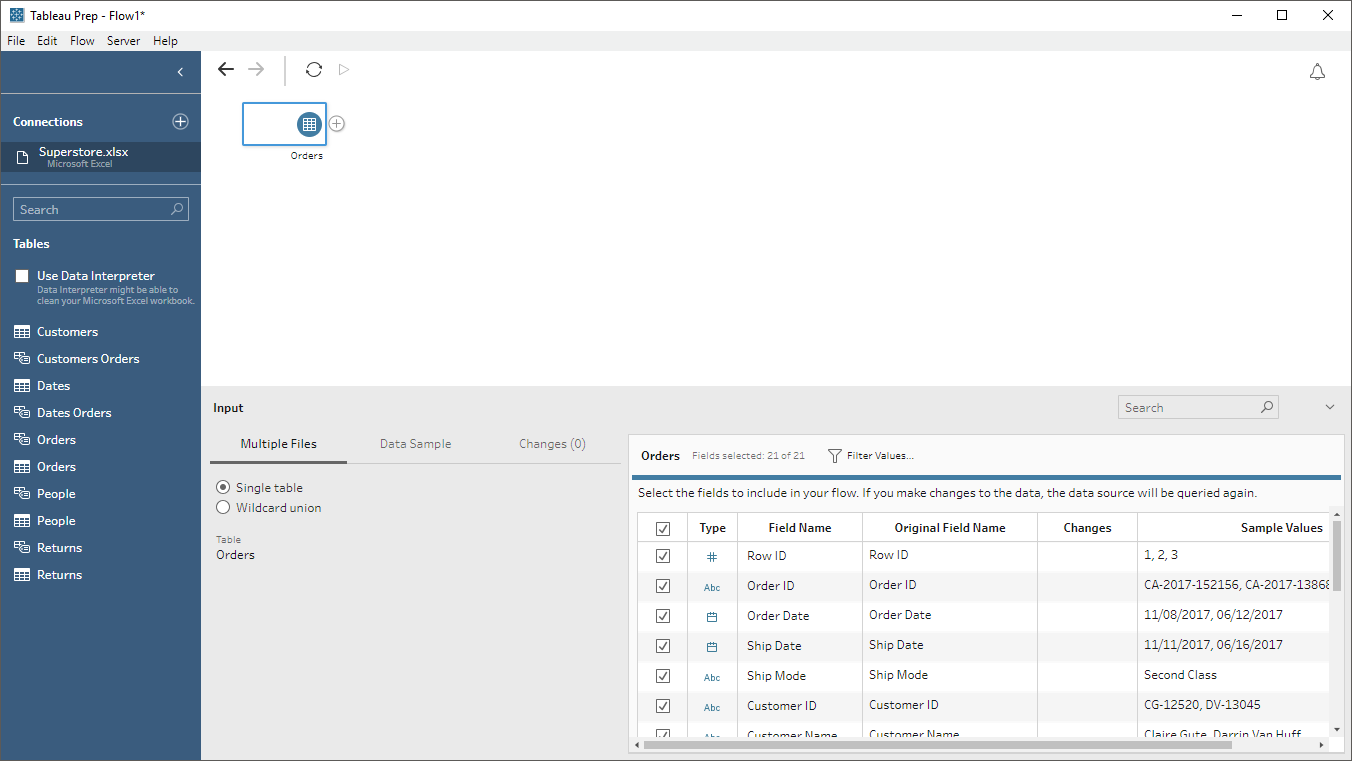Click the 'Second Class' sample value
This screenshot has width=1352, height=761.
click(x=1180, y=675)
